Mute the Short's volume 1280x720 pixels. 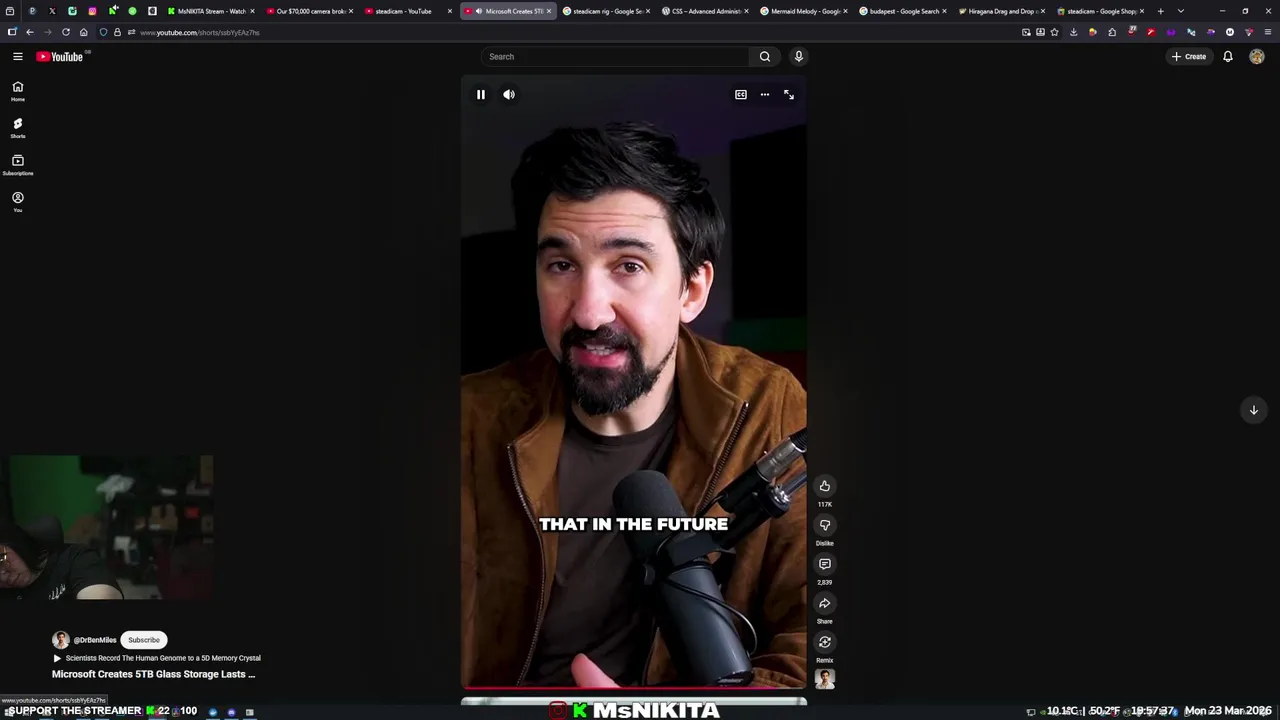pyautogui.click(x=509, y=94)
